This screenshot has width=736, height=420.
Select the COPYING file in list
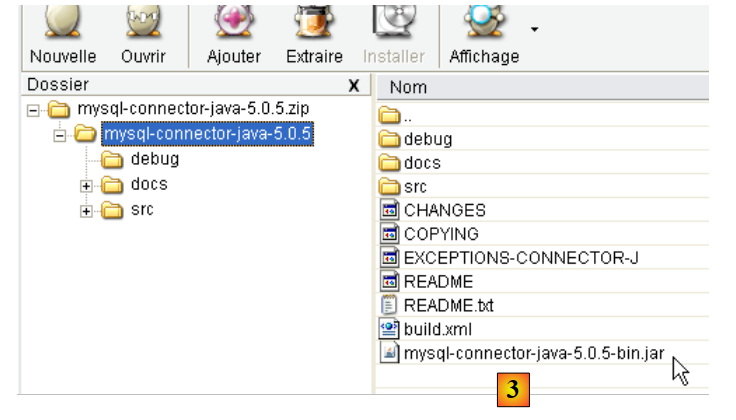(441, 234)
